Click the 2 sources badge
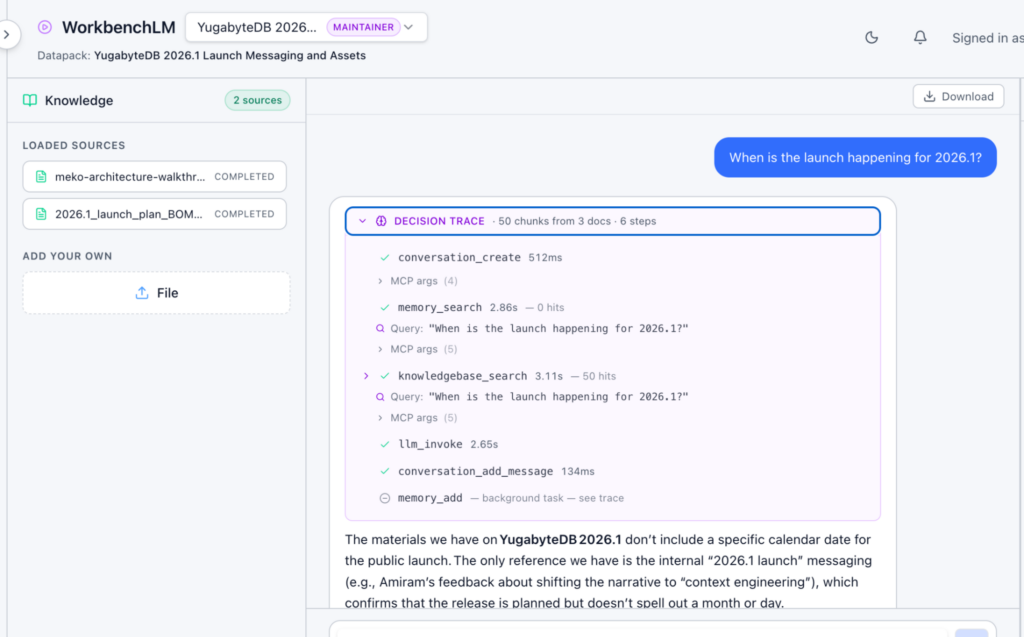Viewport: 1024px width, 637px height. click(257, 100)
